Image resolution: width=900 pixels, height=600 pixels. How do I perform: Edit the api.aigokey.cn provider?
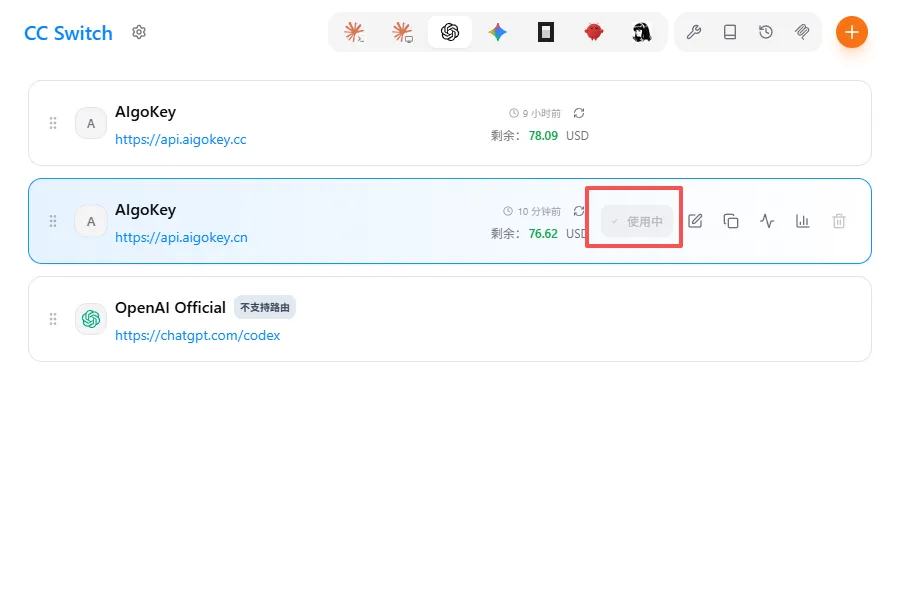coord(695,221)
